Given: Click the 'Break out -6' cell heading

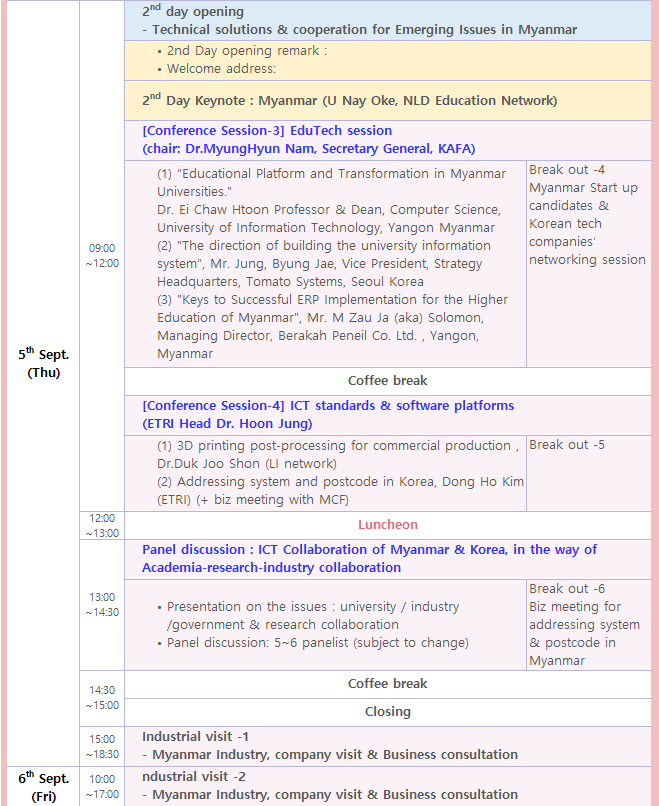Looking at the screenshot, I should pos(567,589).
